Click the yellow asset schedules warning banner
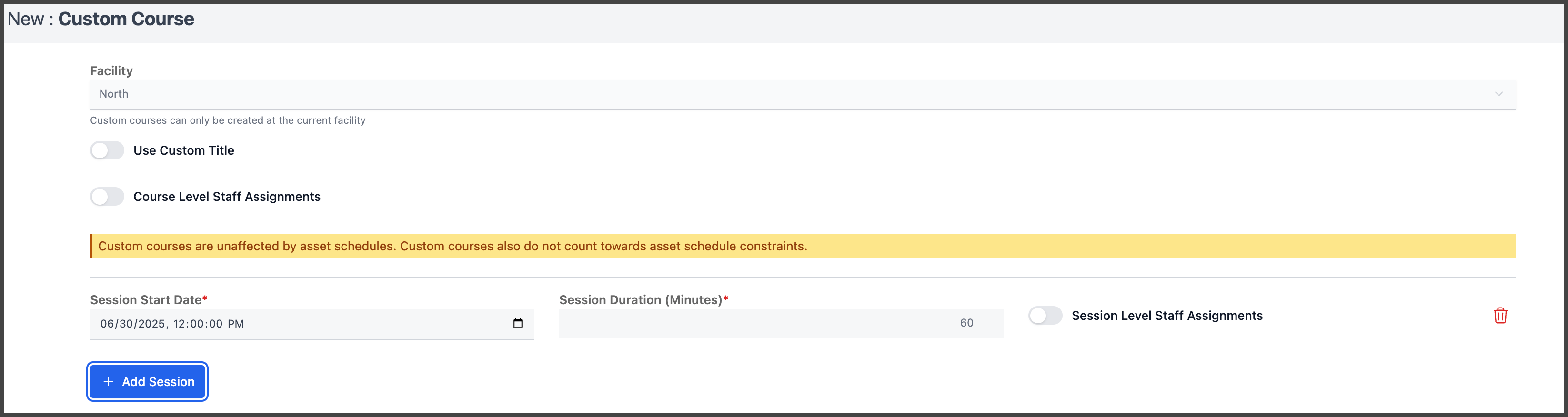Image resolution: width=1568 pixels, height=417 pixels. click(803, 246)
